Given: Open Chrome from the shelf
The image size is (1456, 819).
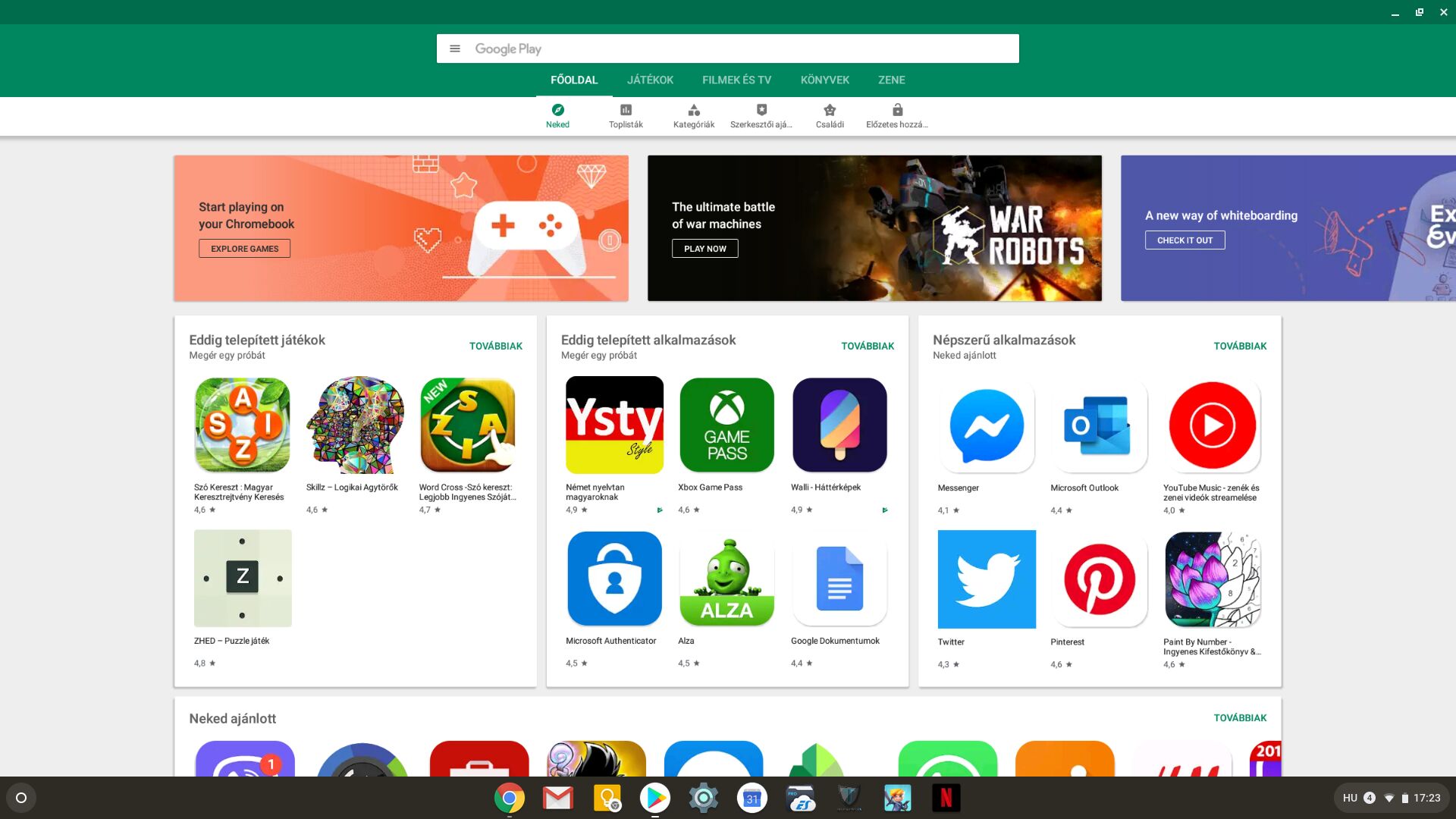Looking at the screenshot, I should (510, 798).
